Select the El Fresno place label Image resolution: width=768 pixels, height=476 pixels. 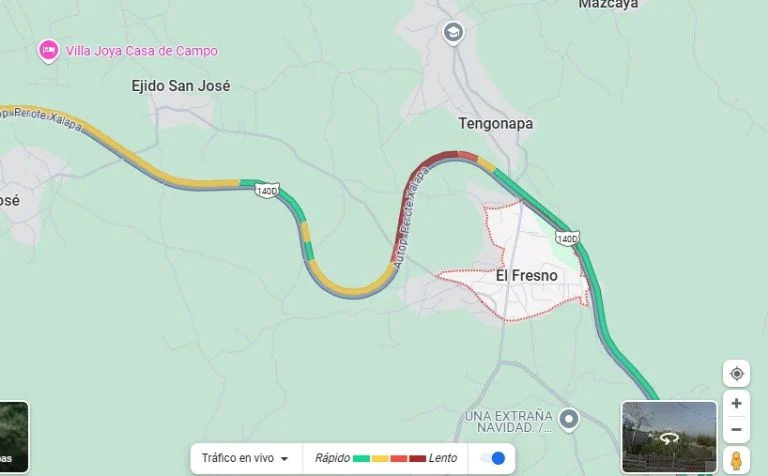[x=527, y=276]
